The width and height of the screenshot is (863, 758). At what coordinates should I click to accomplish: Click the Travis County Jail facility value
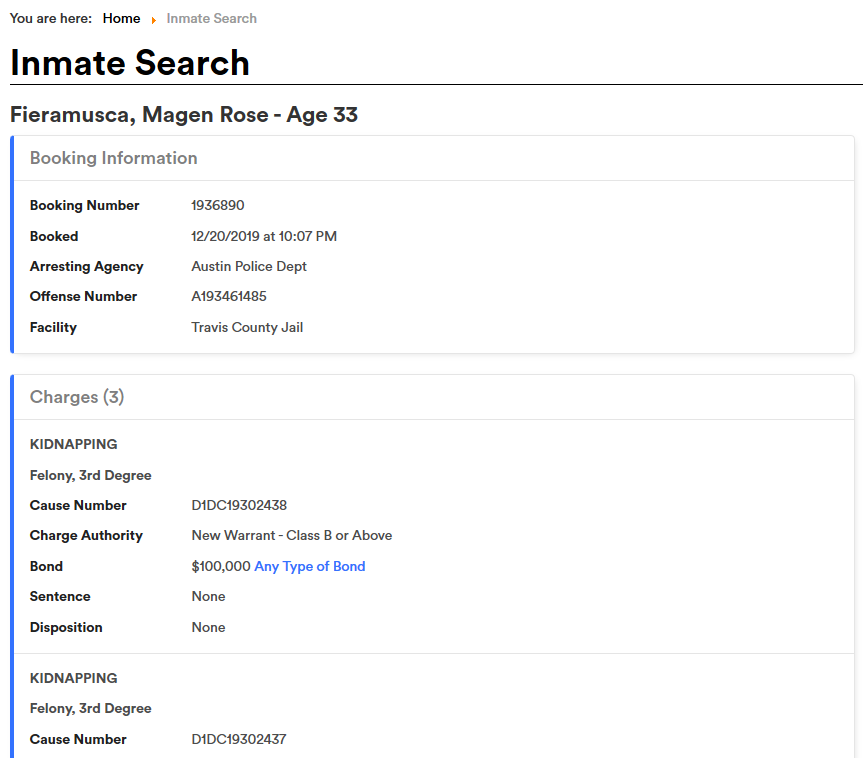click(x=247, y=327)
